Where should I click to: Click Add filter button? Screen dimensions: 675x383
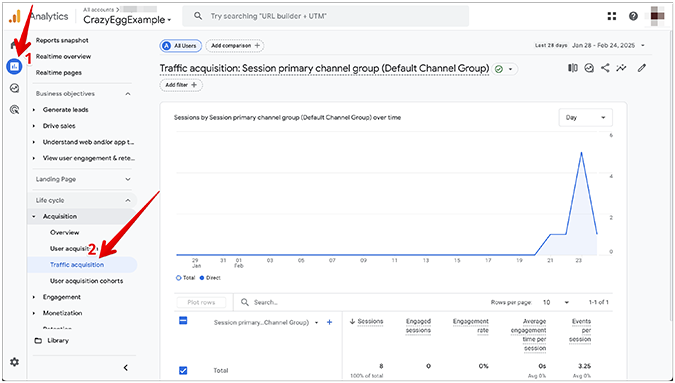(181, 85)
